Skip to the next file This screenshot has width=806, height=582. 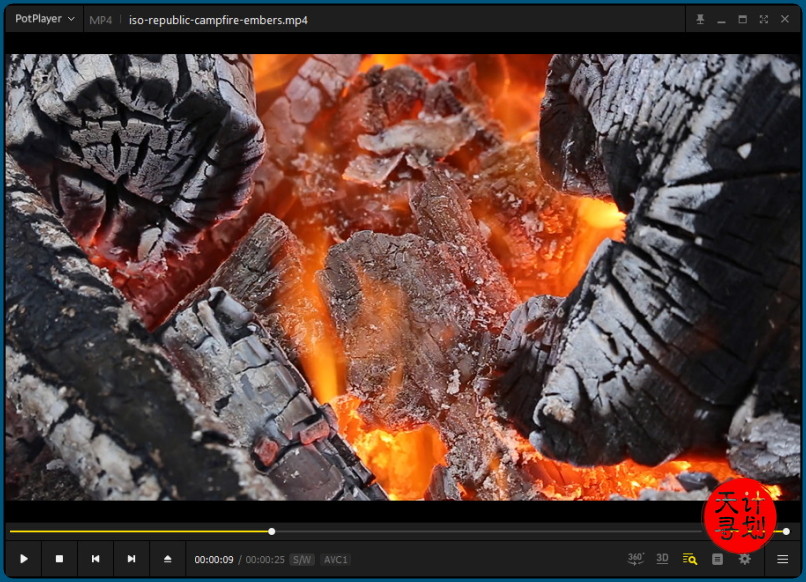click(x=131, y=559)
